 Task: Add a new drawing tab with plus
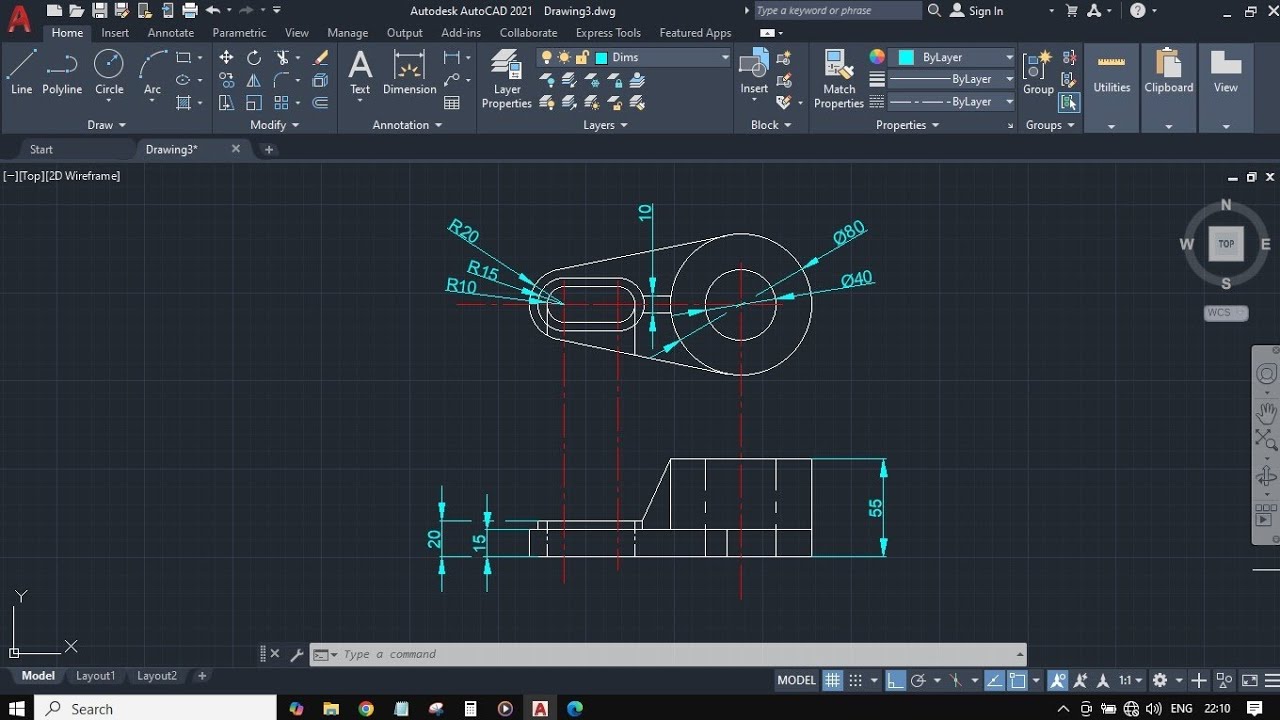[x=268, y=149]
